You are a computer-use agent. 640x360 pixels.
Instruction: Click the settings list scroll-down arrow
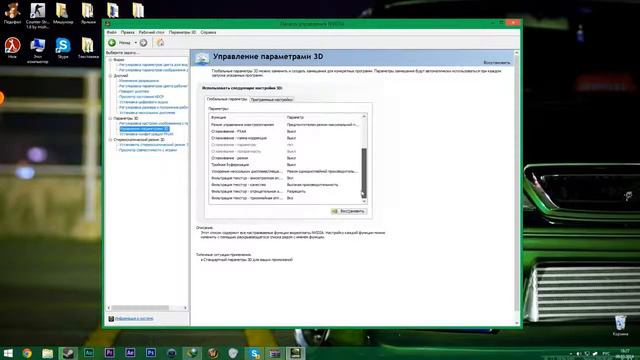(364, 201)
